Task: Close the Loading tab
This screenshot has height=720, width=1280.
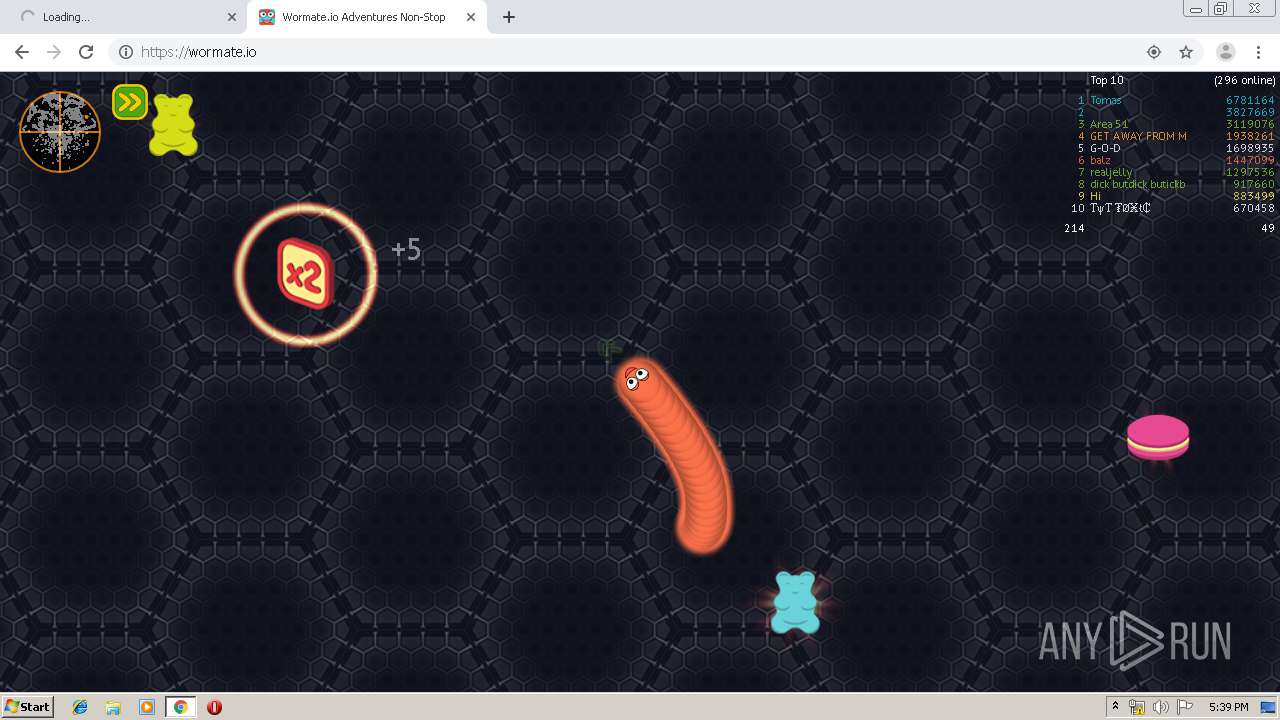Action: [x=232, y=17]
